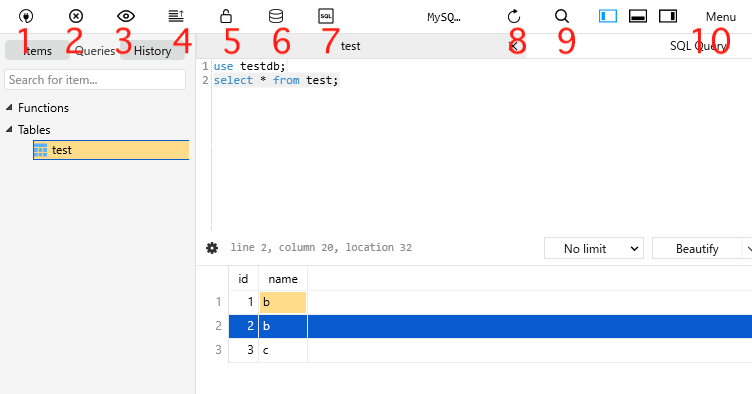Image resolution: width=752 pixels, height=394 pixels.
Task: Select the test table in tree
Action: click(x=111, y=150)
